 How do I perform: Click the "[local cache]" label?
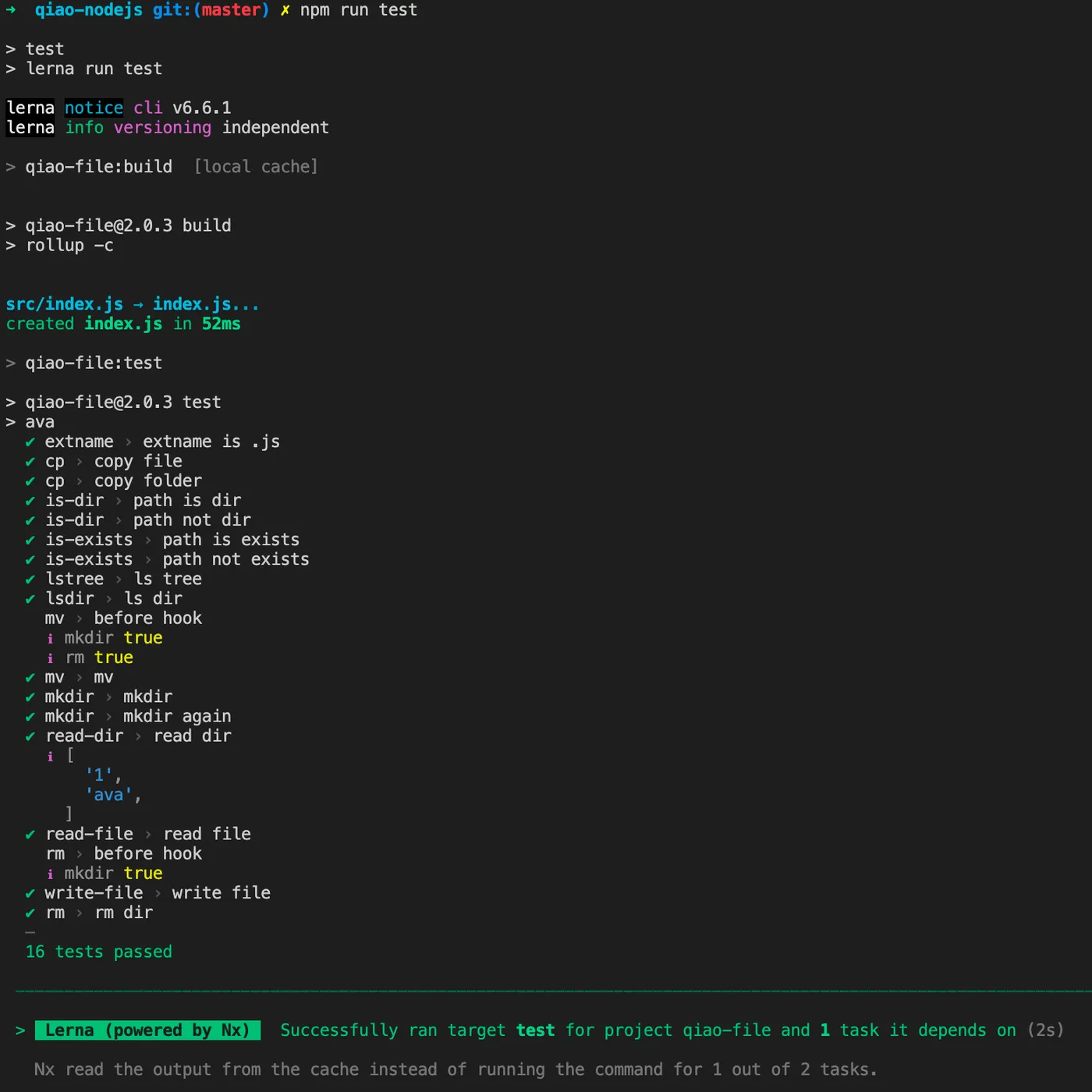pos(256,167)
